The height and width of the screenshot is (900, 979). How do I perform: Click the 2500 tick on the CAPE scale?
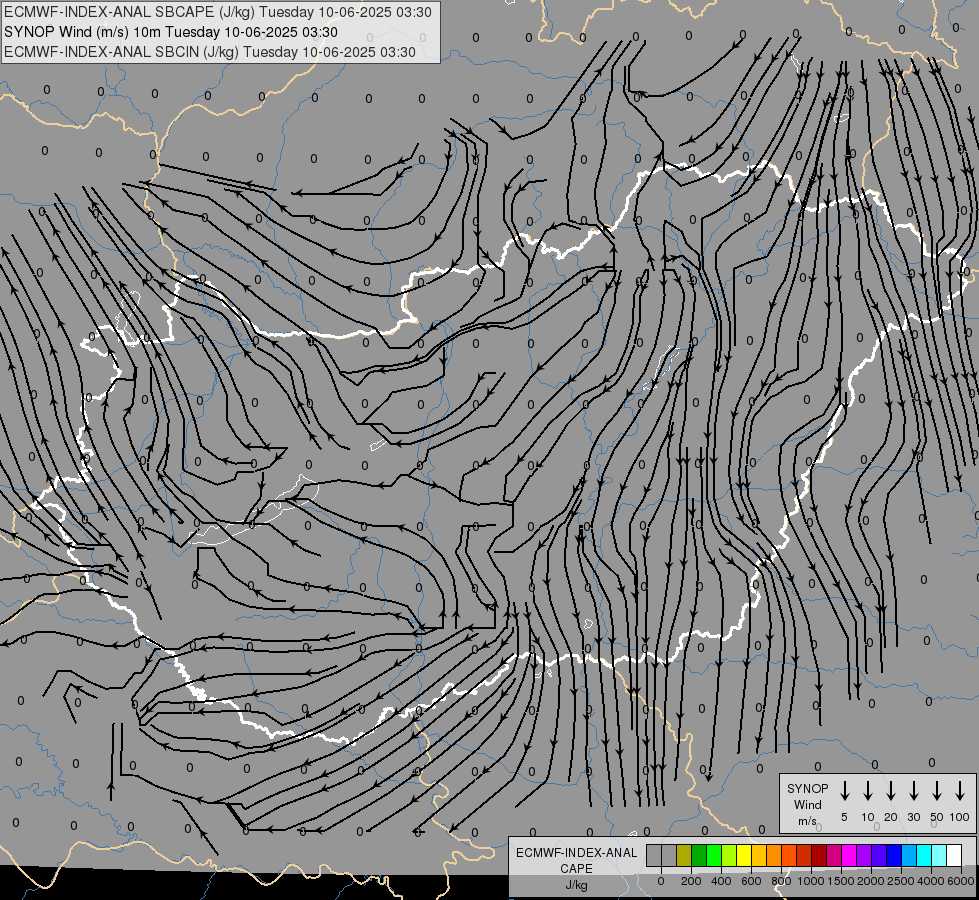click(x=901, y=881)
